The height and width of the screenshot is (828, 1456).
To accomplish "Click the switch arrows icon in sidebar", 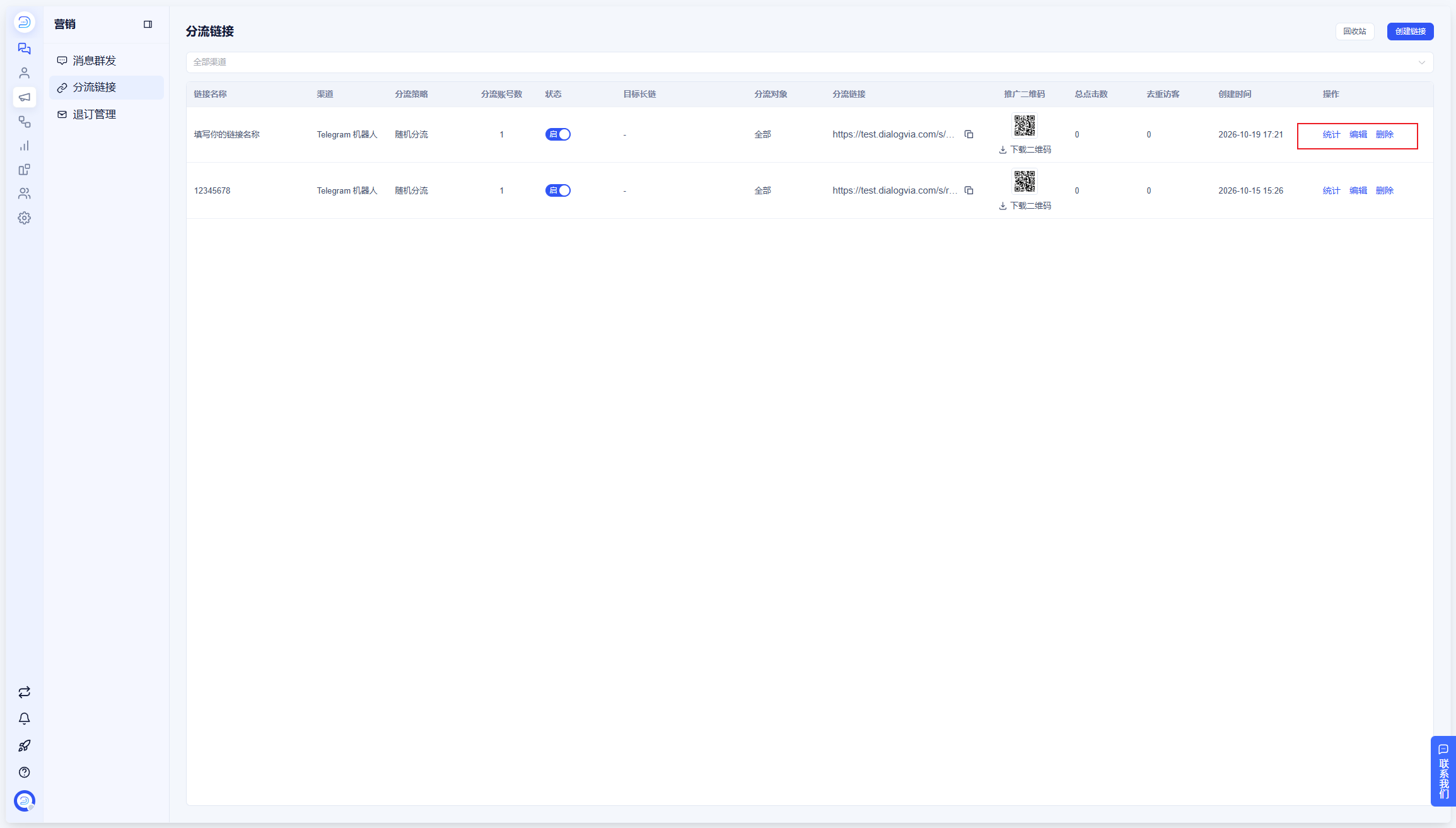I will (24, 692).
